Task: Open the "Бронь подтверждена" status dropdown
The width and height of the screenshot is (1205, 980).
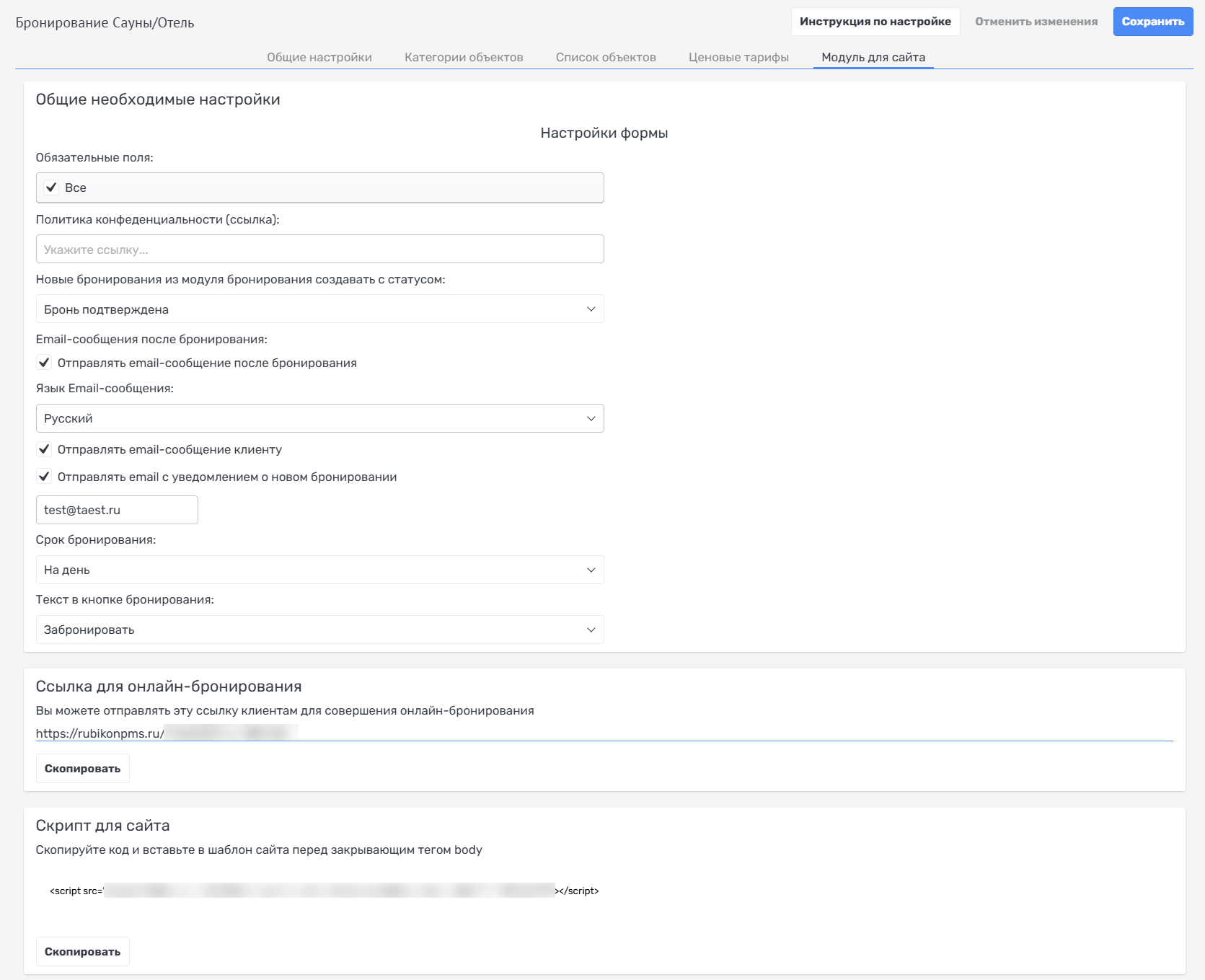Action: tap(319, 309)
